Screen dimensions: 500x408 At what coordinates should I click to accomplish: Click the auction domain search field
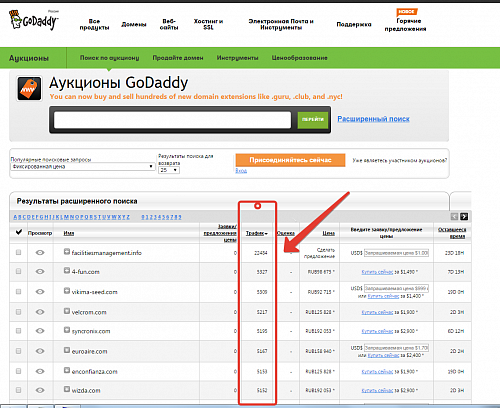click(172, 120)
